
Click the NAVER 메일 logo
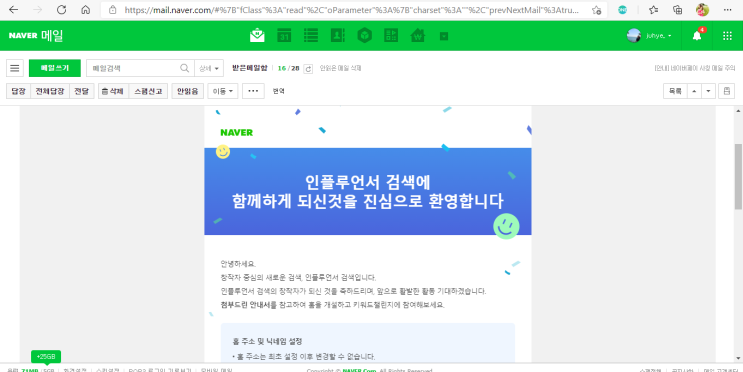click(x=36, y=36)
